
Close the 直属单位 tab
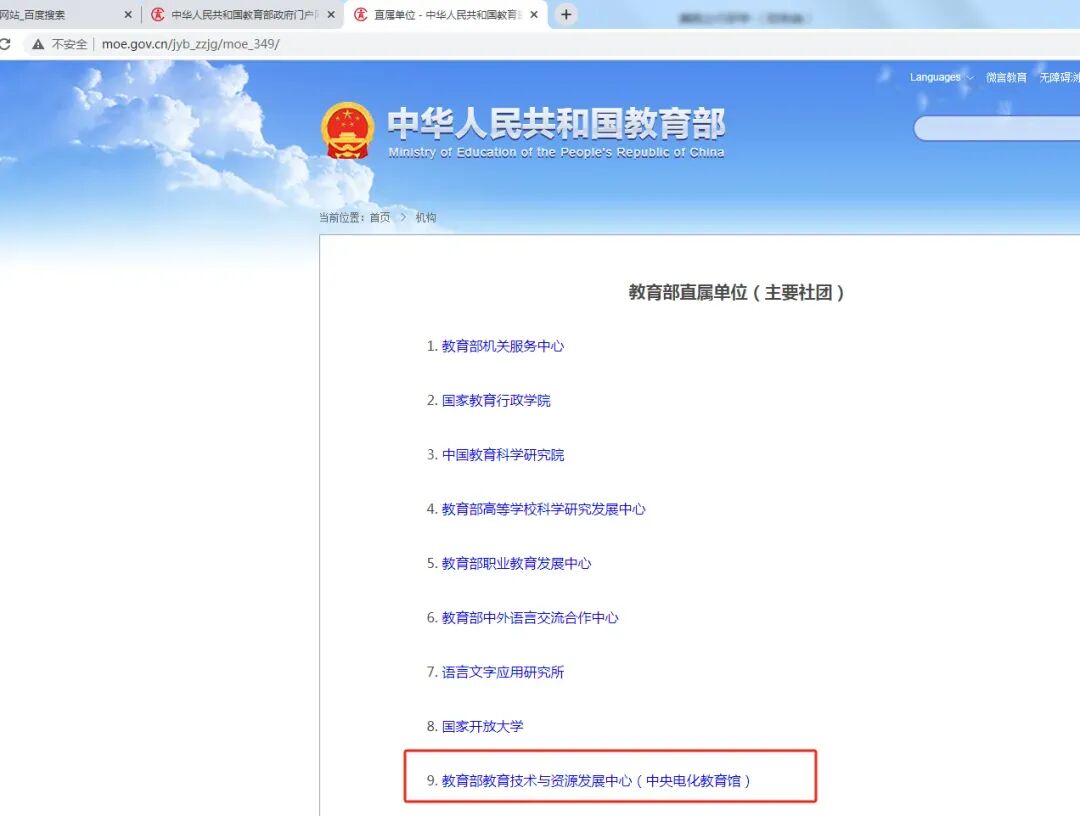[534, 14]
